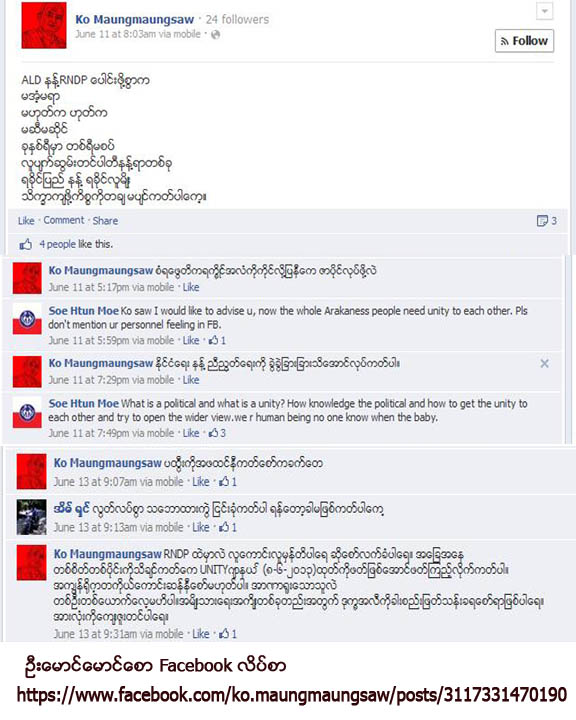Click the globe privacy icon beside post time

(215, 34)
